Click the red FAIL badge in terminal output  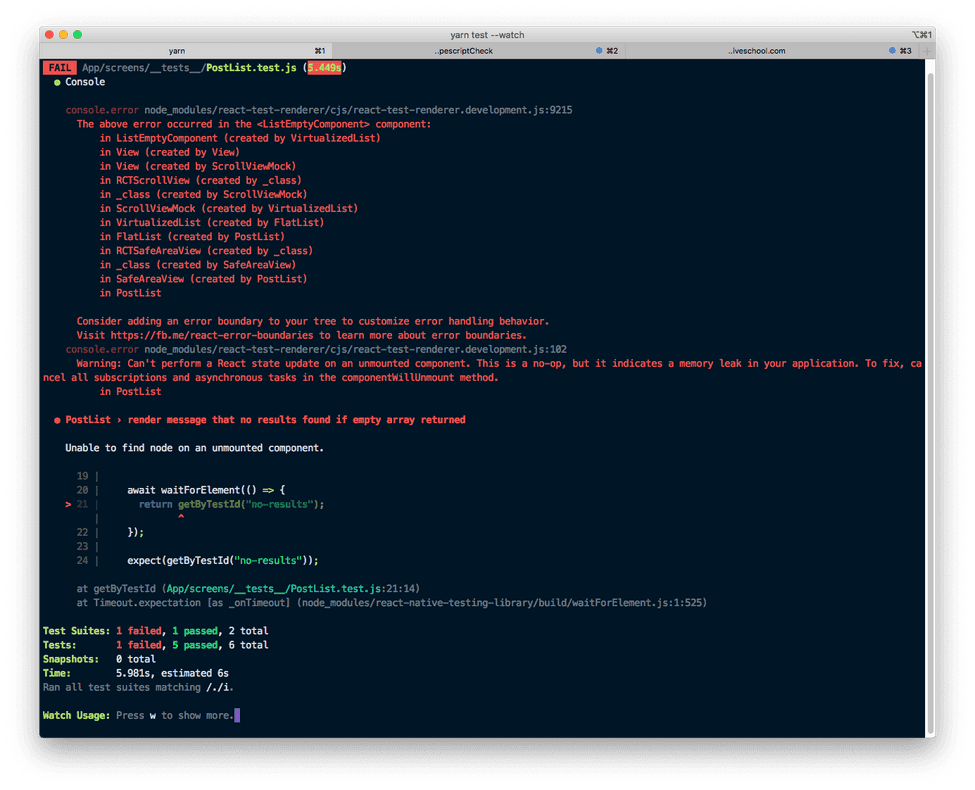(59, 67)
